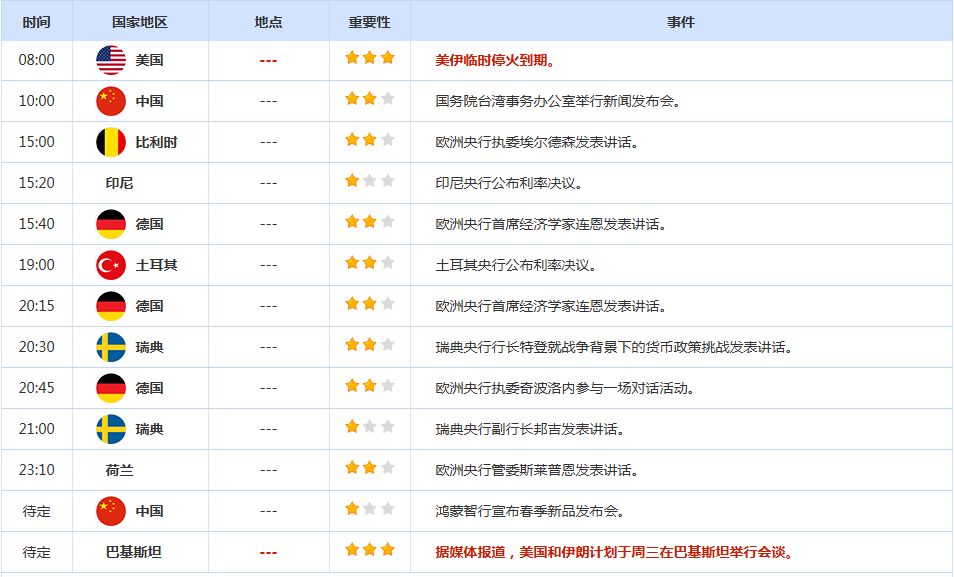Click the 重要性 column header

tap(369, 22)
